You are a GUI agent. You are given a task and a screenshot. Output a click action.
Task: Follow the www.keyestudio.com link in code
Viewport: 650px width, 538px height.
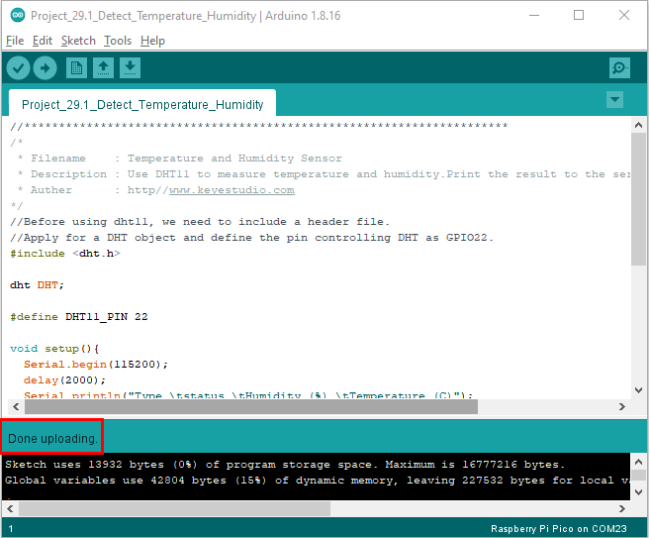[x=232, y=190]
